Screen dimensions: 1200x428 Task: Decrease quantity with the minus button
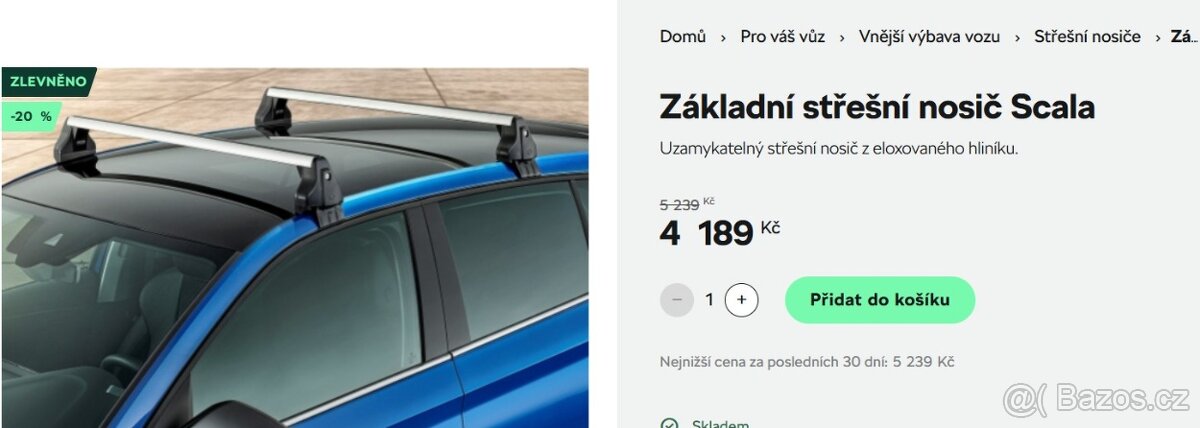677,299
